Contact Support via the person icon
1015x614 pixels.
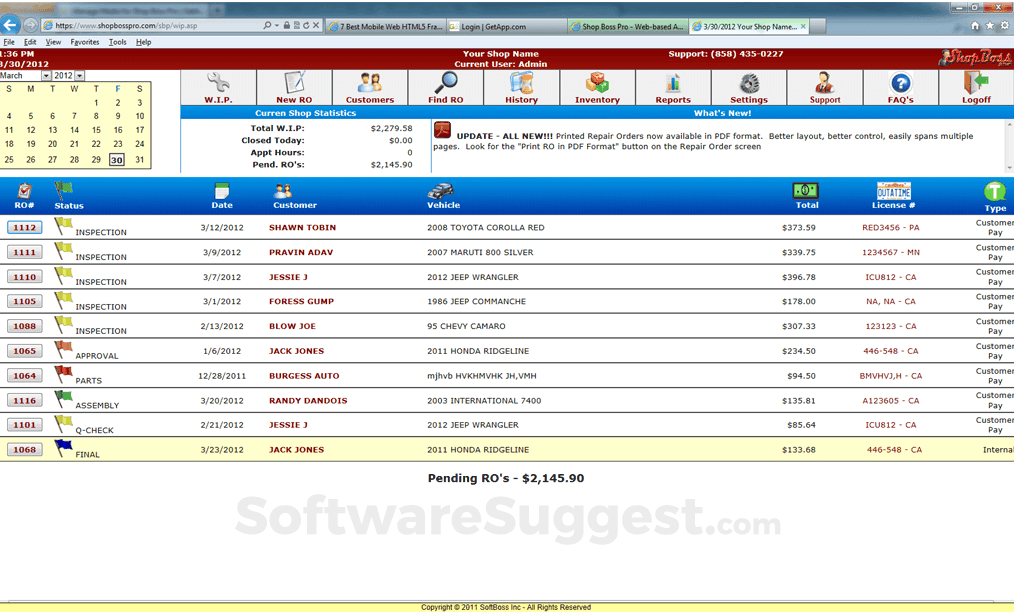pos(824,80)
